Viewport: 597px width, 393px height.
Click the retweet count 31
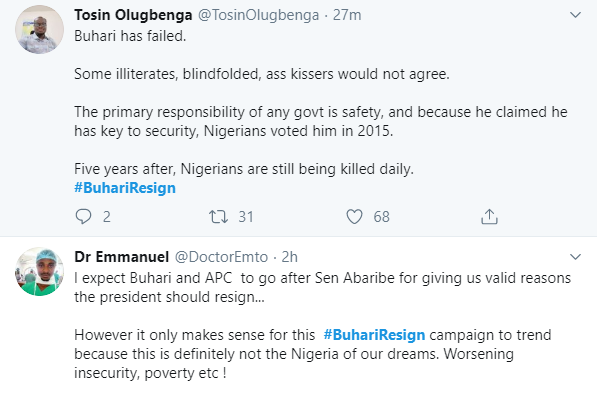[x=246, y=217]
